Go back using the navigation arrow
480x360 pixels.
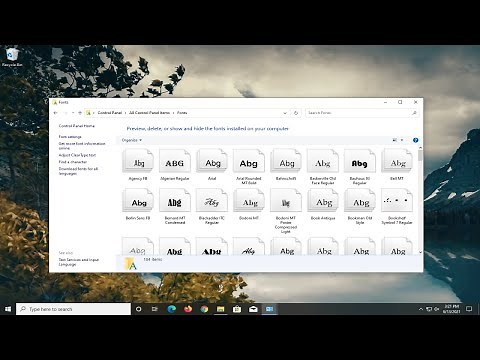(x=56, y=113)
